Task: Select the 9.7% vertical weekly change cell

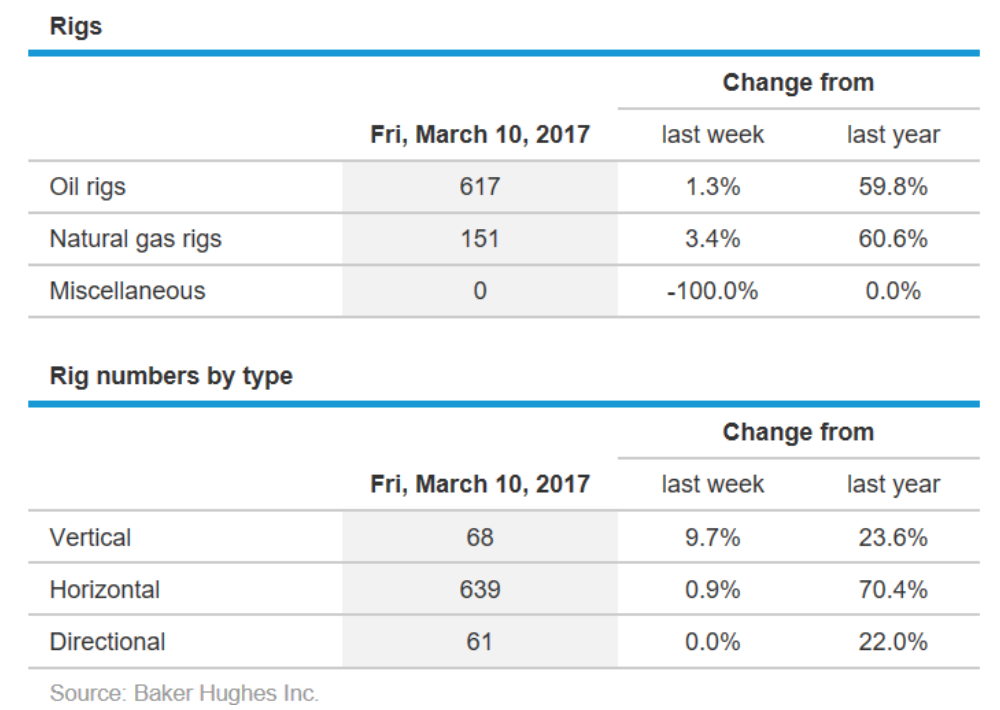Action: pos(712,537)
